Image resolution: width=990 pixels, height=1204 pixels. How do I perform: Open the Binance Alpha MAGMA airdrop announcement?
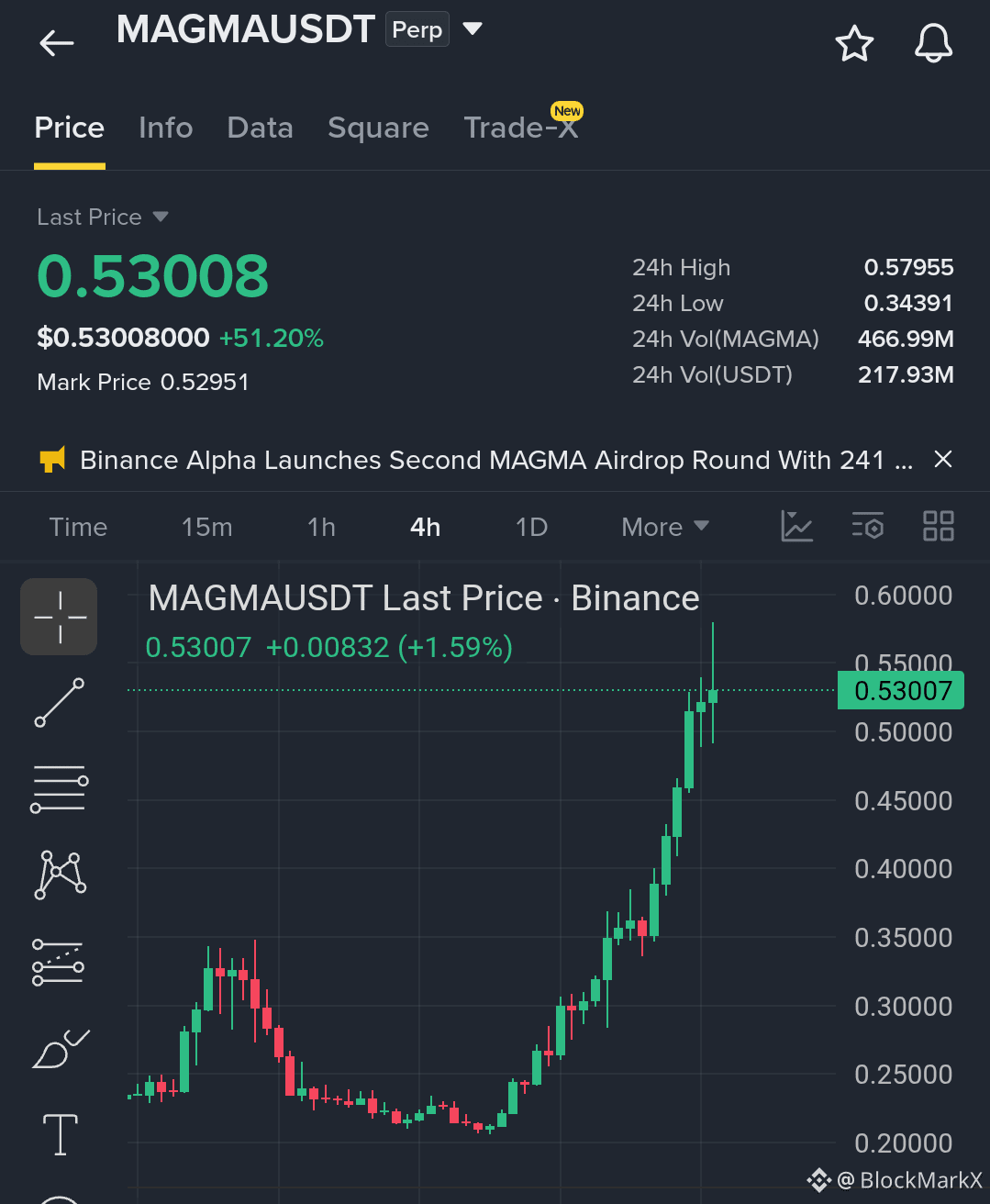[495, 460]
